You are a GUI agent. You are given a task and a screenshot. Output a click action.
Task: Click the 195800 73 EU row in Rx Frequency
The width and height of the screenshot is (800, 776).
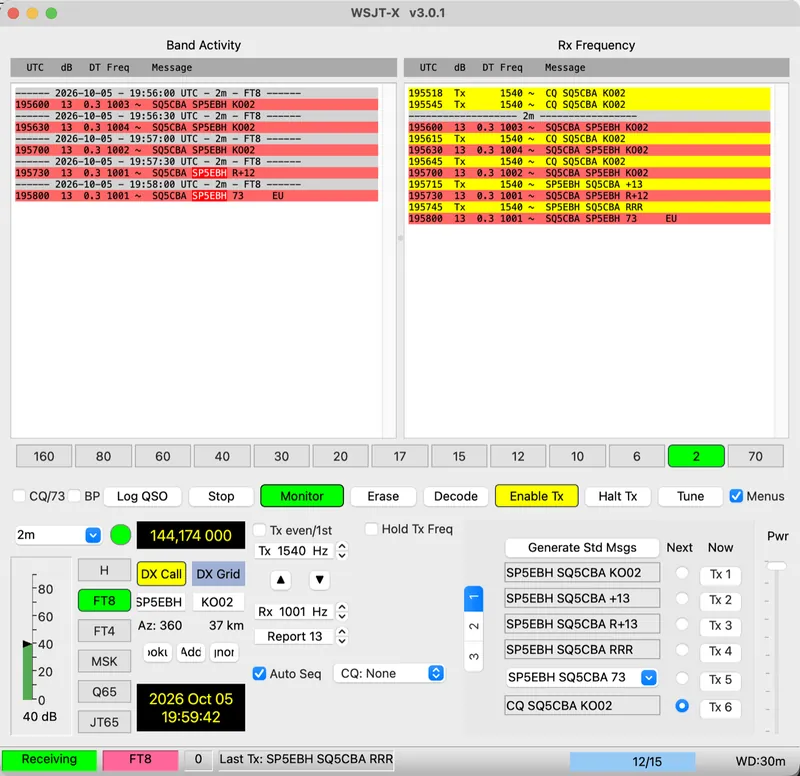click(589, 218)
